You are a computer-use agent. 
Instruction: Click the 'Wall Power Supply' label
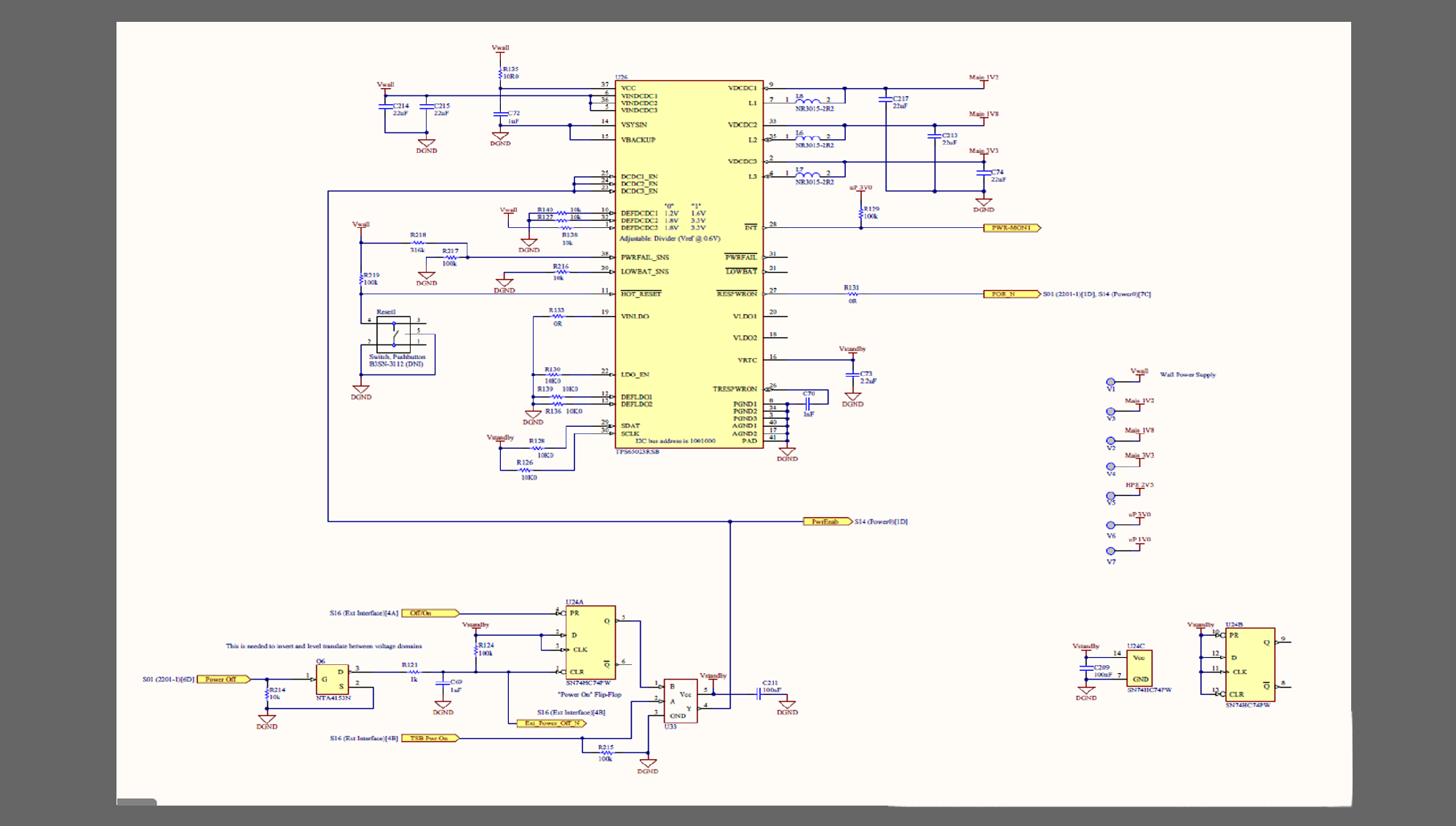[x=1187, y=374]
